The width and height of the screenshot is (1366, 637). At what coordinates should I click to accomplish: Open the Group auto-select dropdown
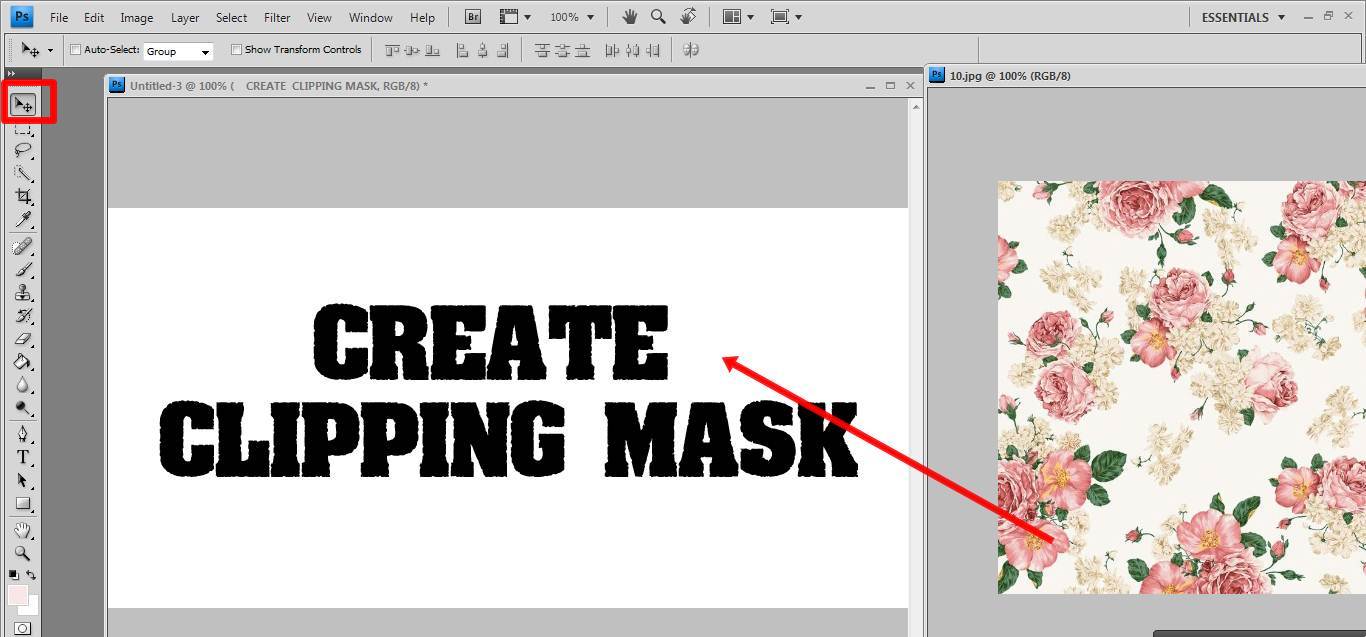click(x=178, y=51)
